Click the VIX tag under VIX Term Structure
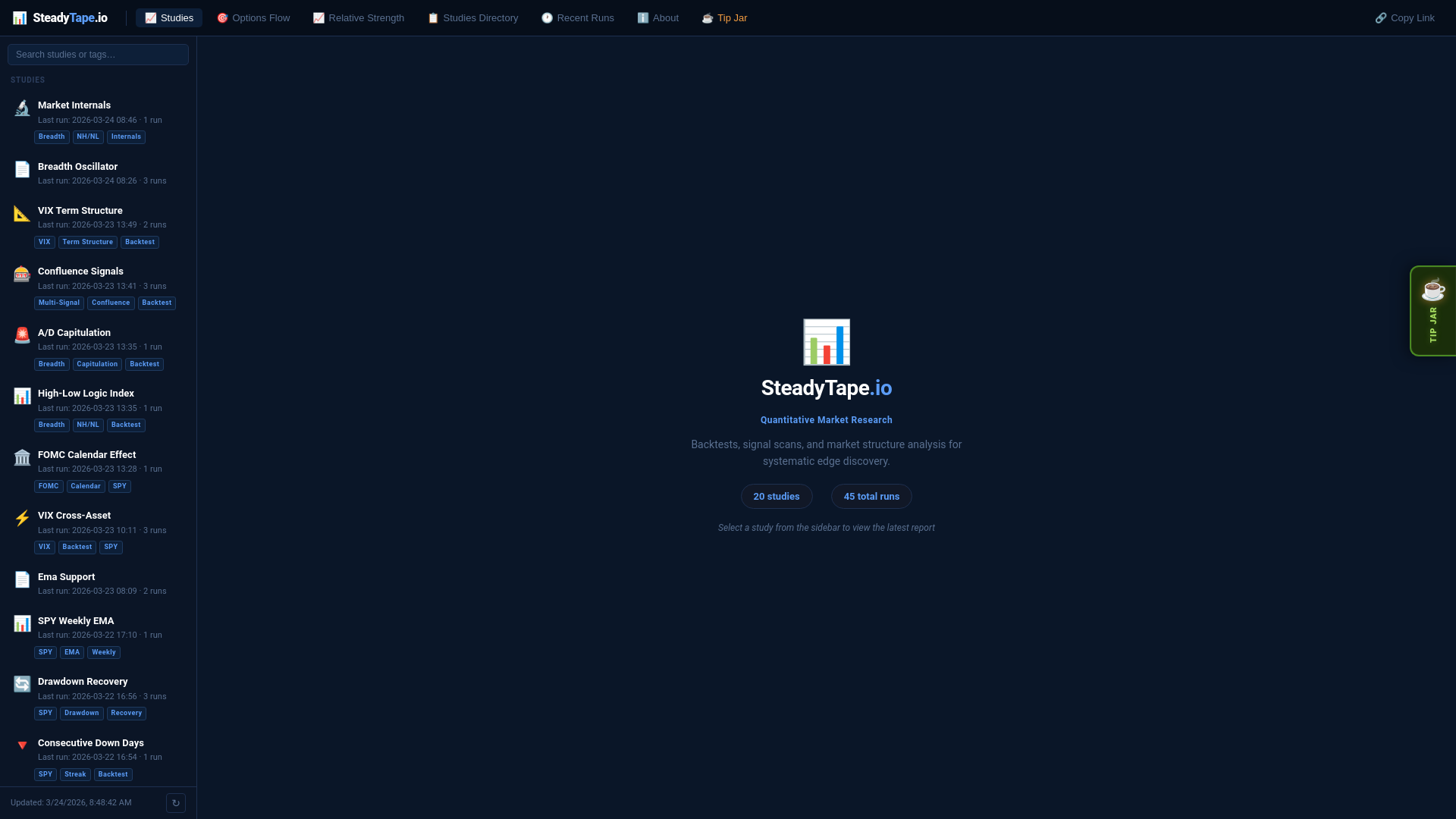Viewport: 1456px width, 819px height. 45,243
